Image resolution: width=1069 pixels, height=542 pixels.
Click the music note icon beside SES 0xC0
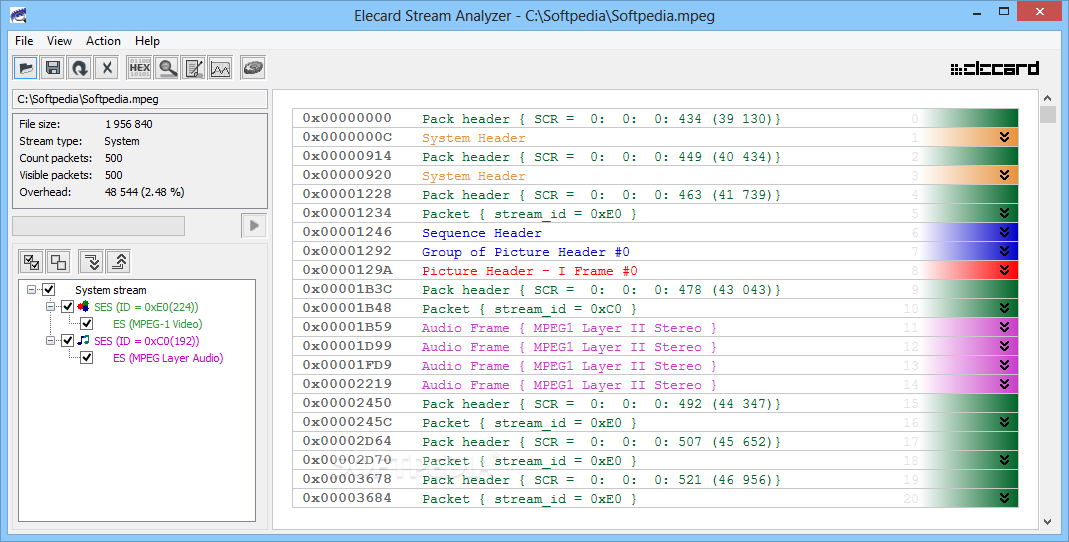(x=84, y=340)
